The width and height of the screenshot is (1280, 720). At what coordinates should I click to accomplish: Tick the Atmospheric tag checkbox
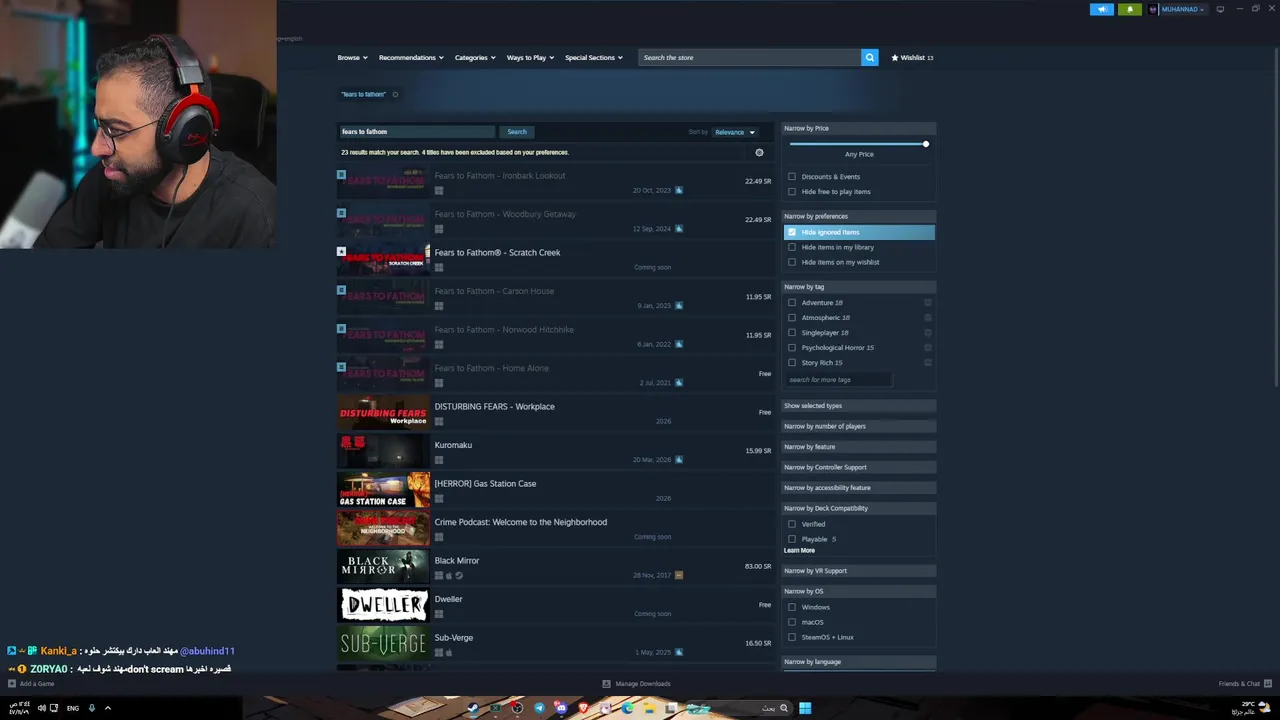(x=792, y=317)
